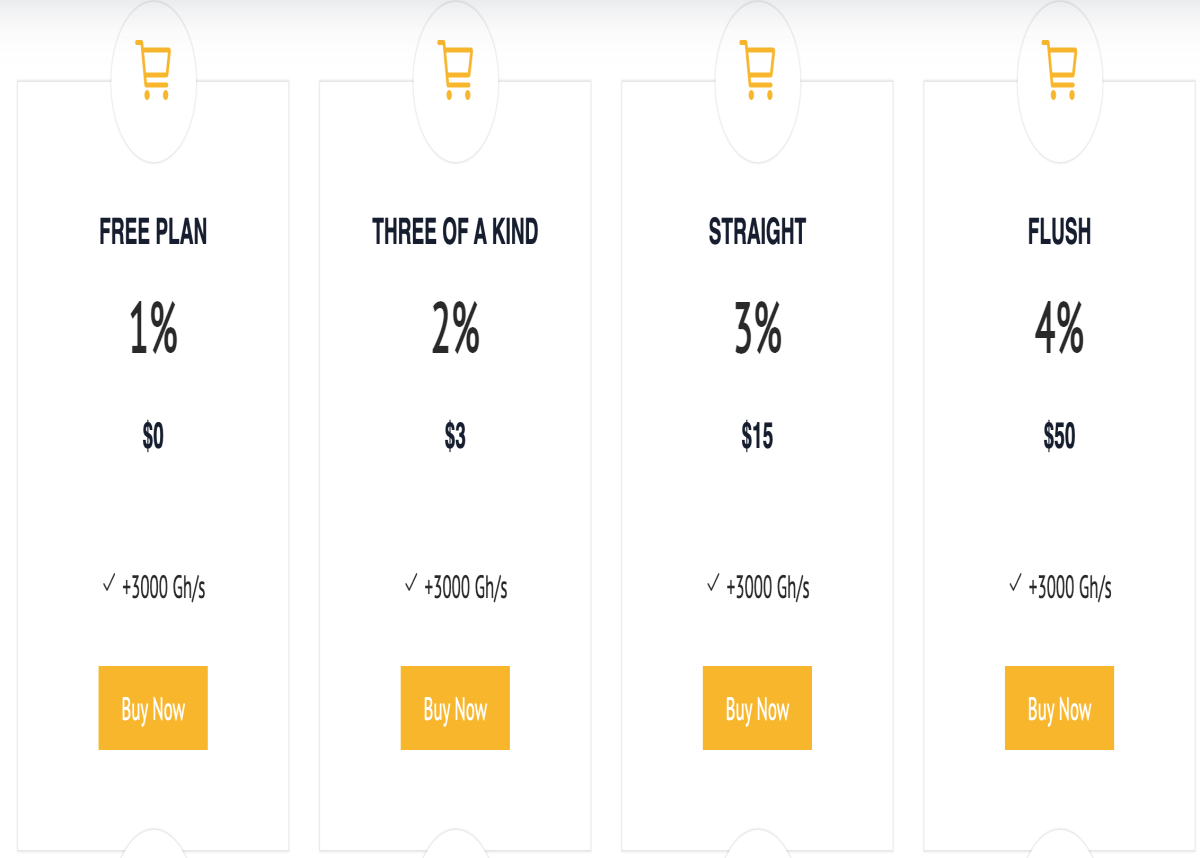
Task: Click the 2% rate text
Action: [x=455, y=329]
